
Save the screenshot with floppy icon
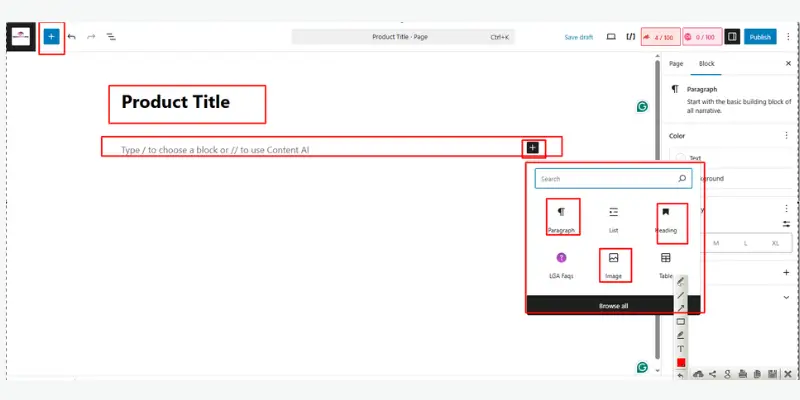point(772,374)
